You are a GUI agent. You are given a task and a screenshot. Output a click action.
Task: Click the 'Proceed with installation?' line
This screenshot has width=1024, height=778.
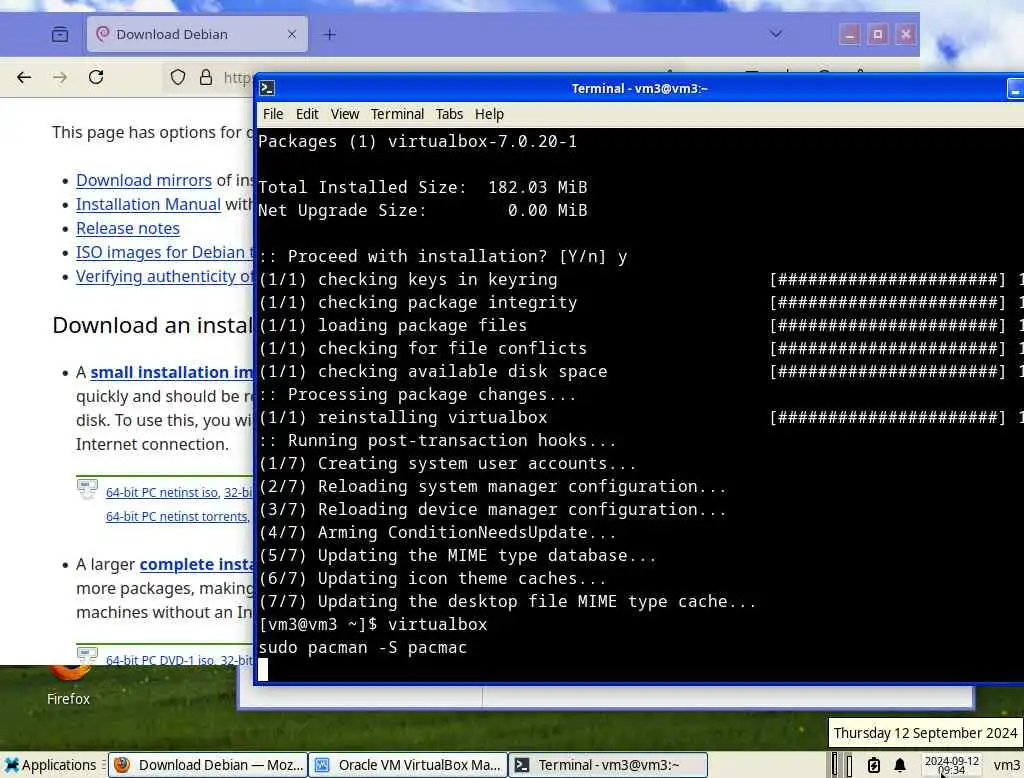[443, 256]
